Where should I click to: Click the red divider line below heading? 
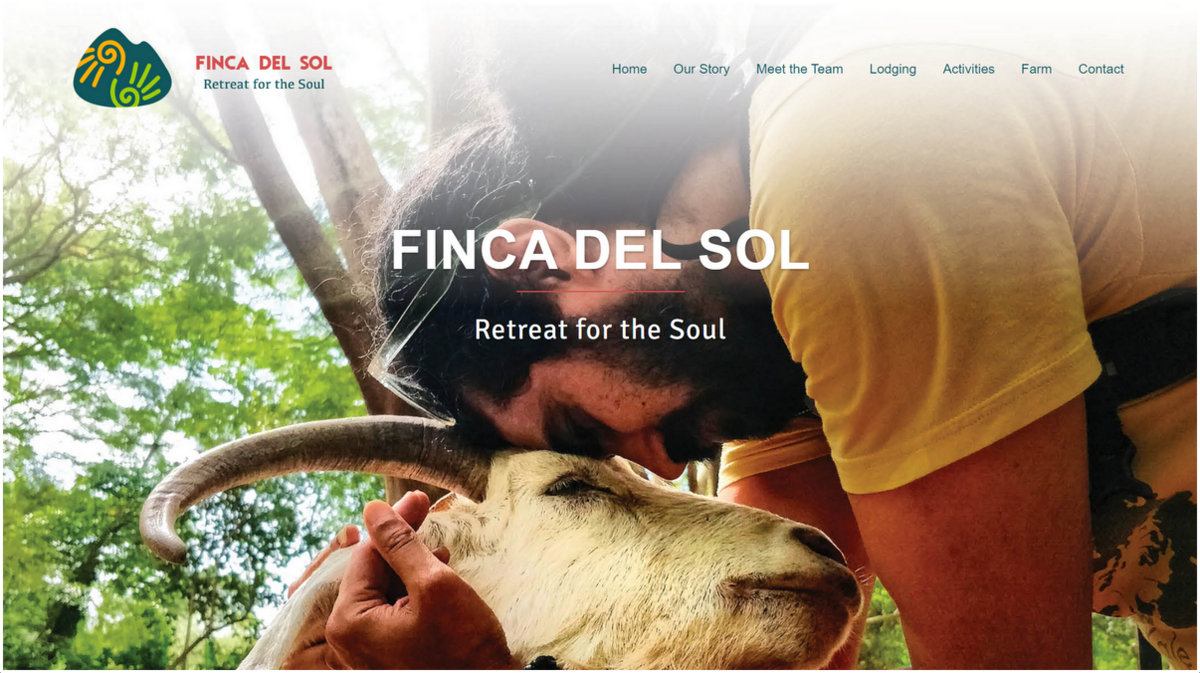[600, 291]
